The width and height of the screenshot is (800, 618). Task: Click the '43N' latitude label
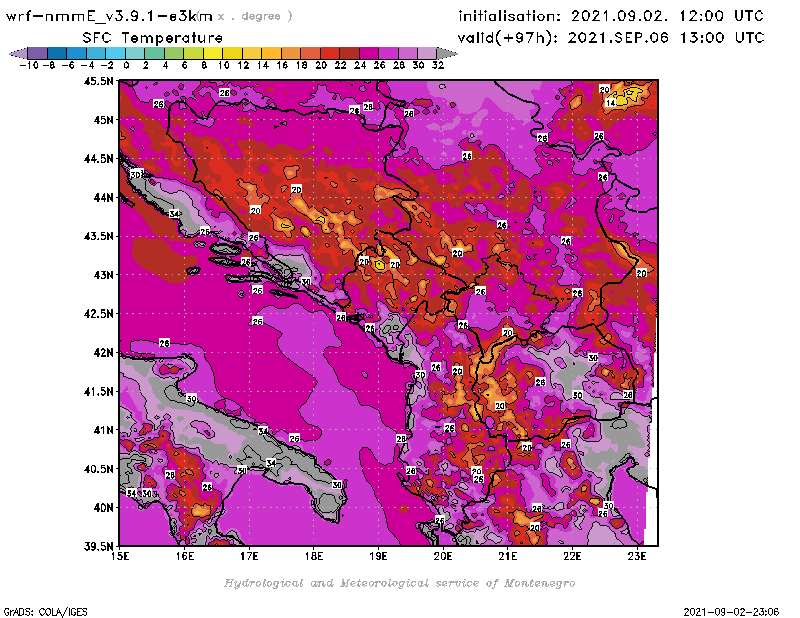click(x=103, y=275)
